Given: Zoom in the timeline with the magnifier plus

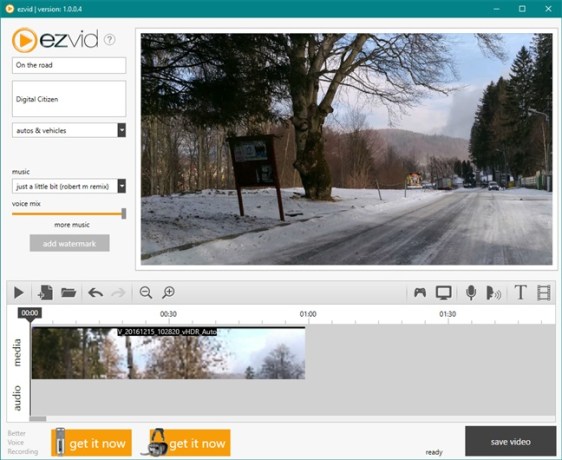Looking at the screenshot, I should (x=168, y=293).
